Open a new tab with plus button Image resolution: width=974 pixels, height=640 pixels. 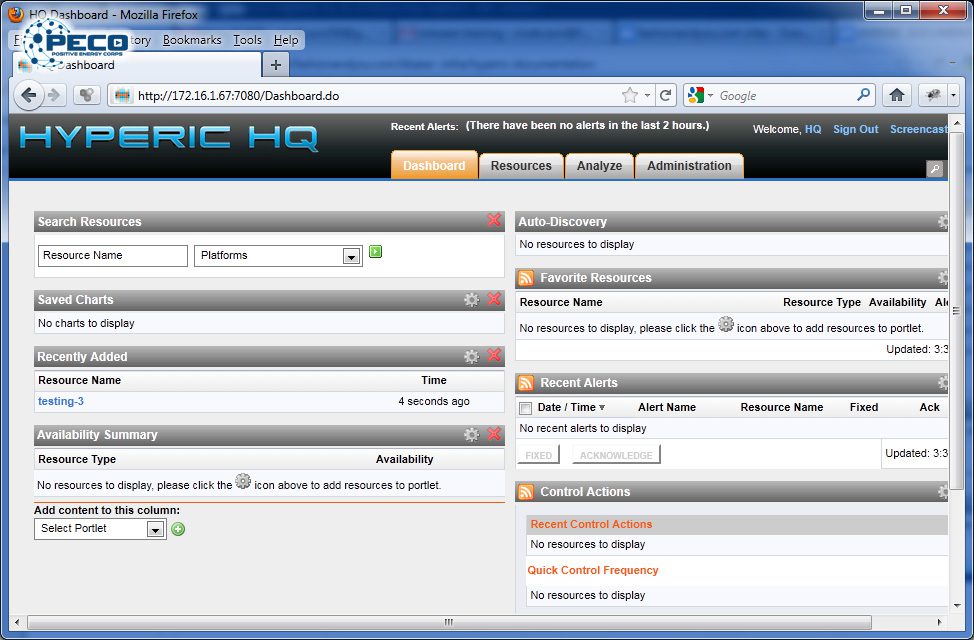276,65
